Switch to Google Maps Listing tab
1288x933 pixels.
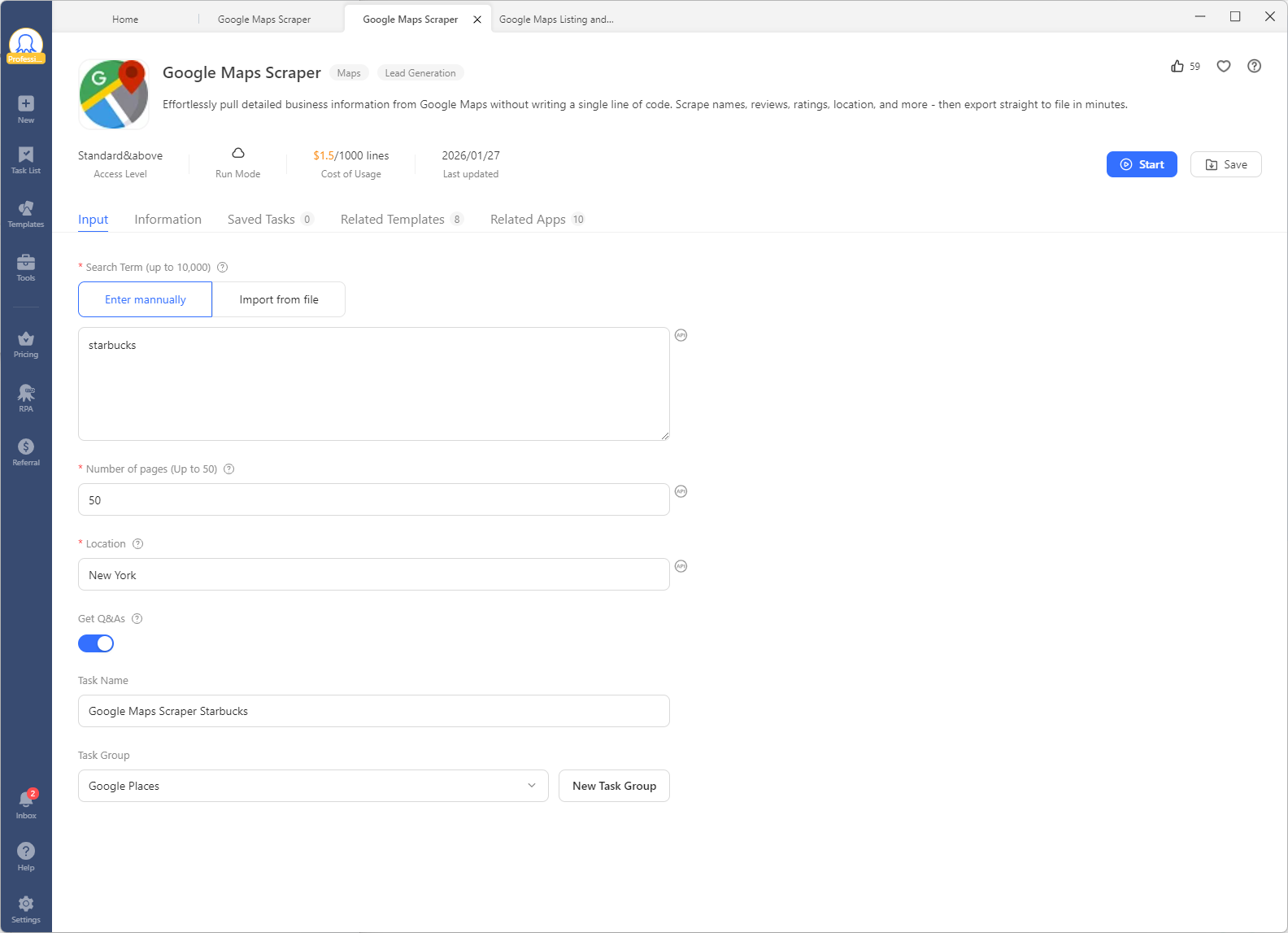(x=556, y=20)
